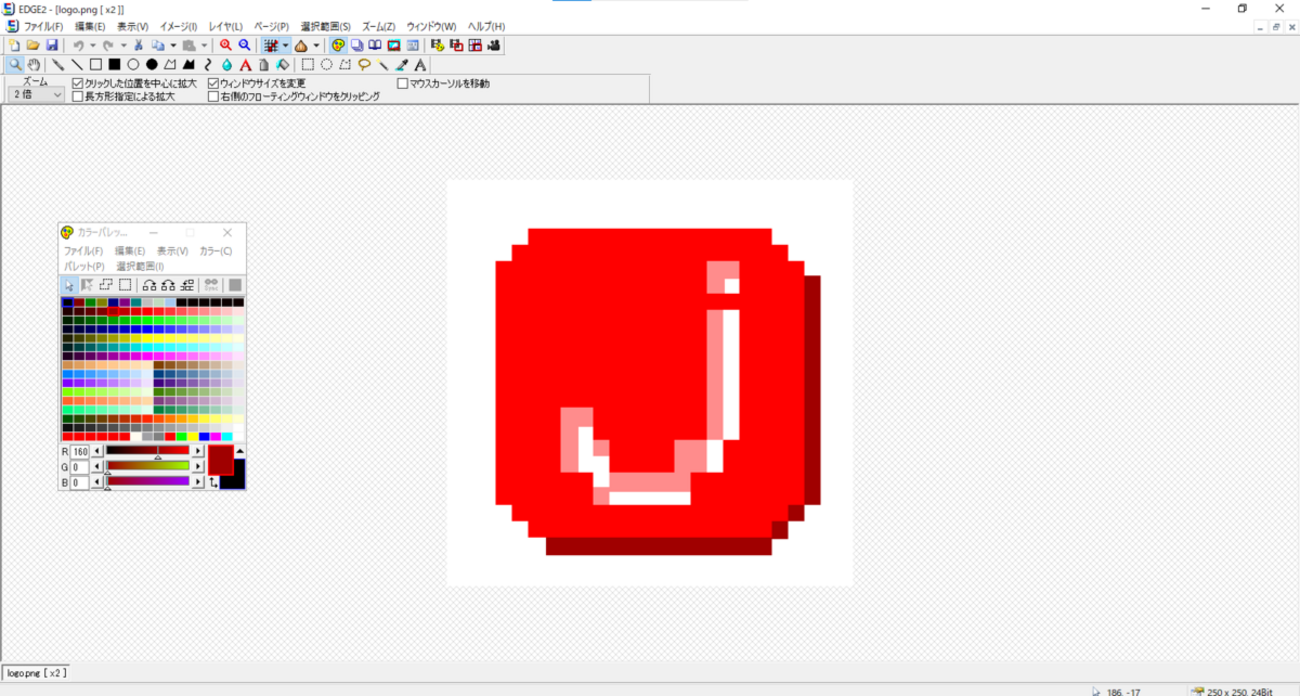Open the パレット(P) menu in color palette

(x=84, y=266)
